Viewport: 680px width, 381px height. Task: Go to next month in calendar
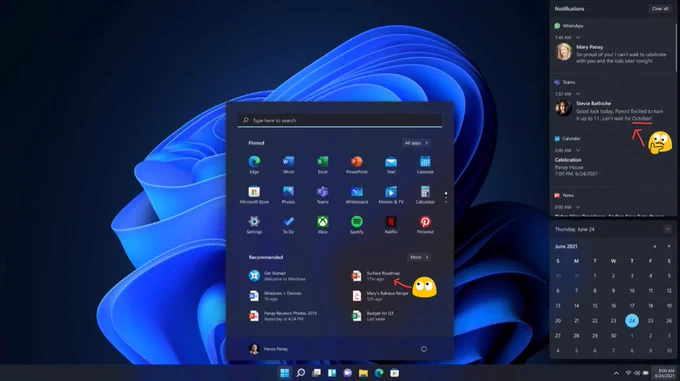[x=669, y=246]
